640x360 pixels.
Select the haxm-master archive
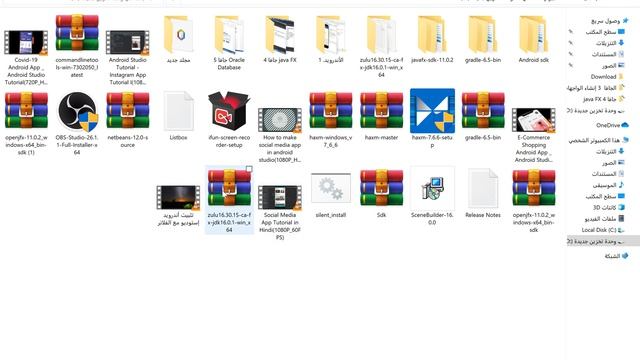(x=381, y=116)
